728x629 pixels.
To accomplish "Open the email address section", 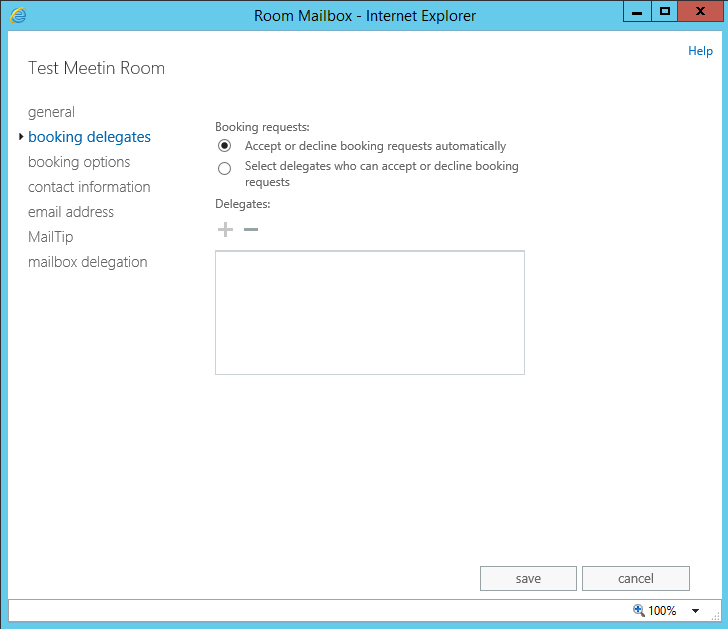I will click(71, 212).
